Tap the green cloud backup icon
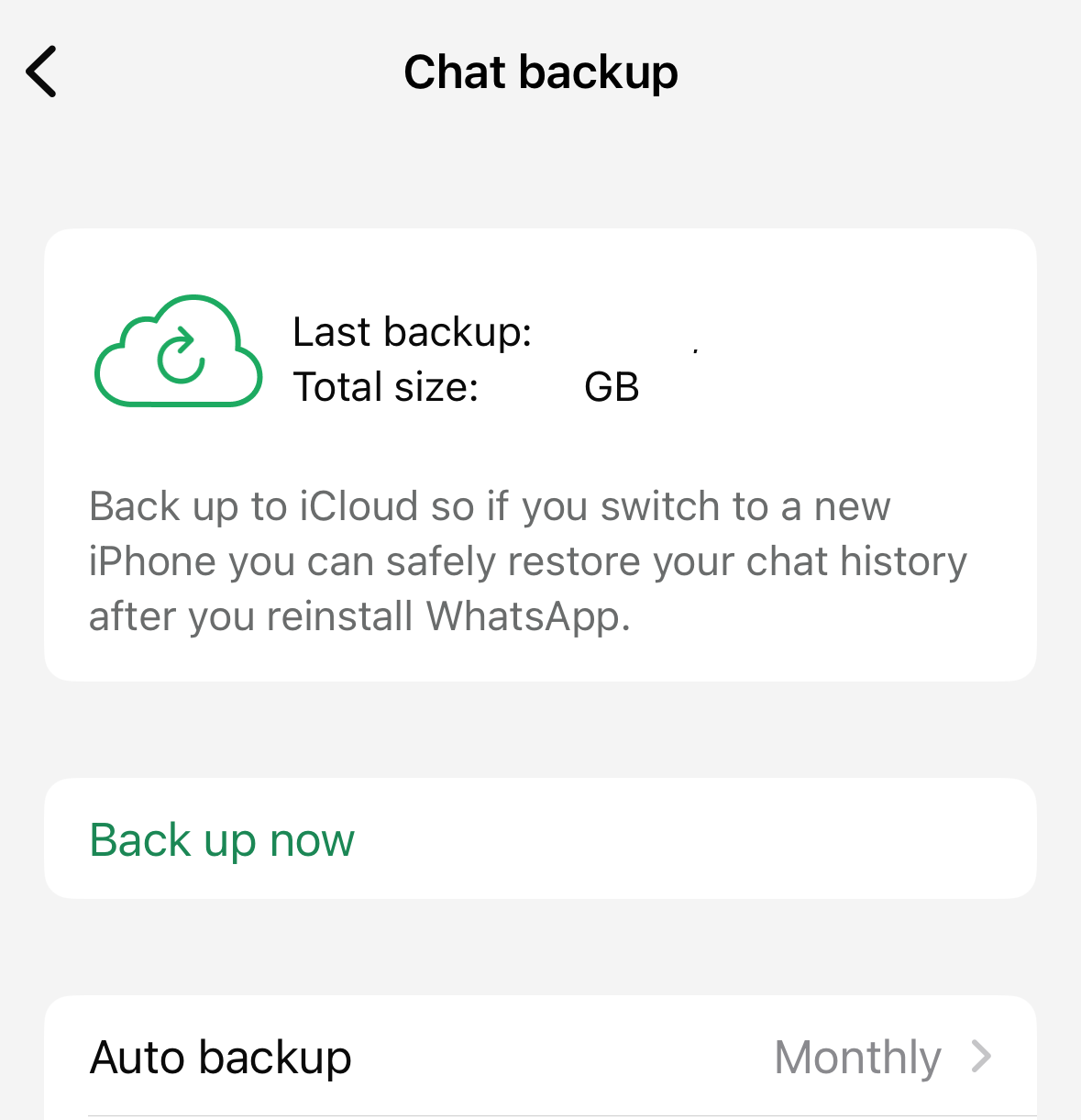This screenshot has height=1120, width=1081. (179, 351)
